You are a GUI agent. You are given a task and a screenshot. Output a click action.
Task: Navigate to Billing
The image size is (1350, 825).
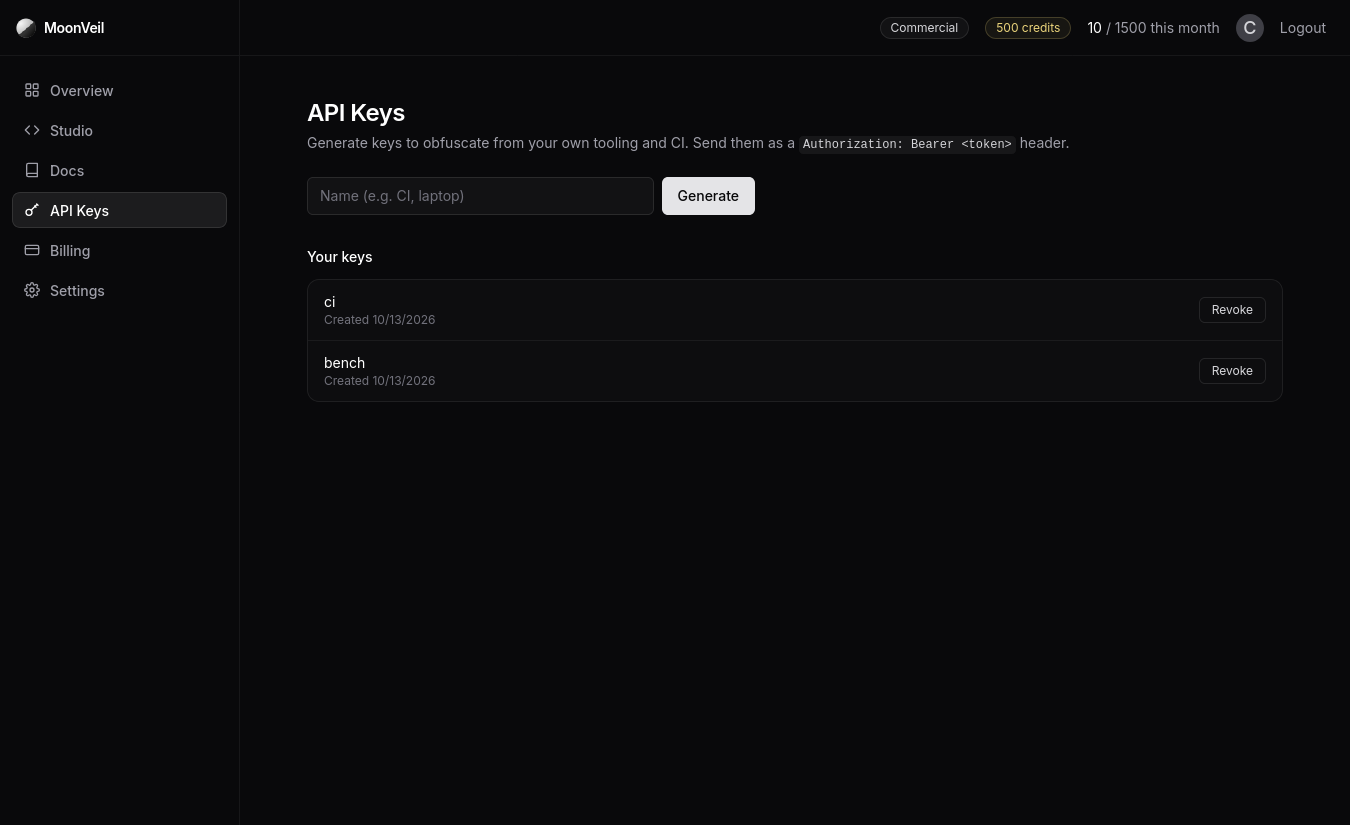pos(119,250)
